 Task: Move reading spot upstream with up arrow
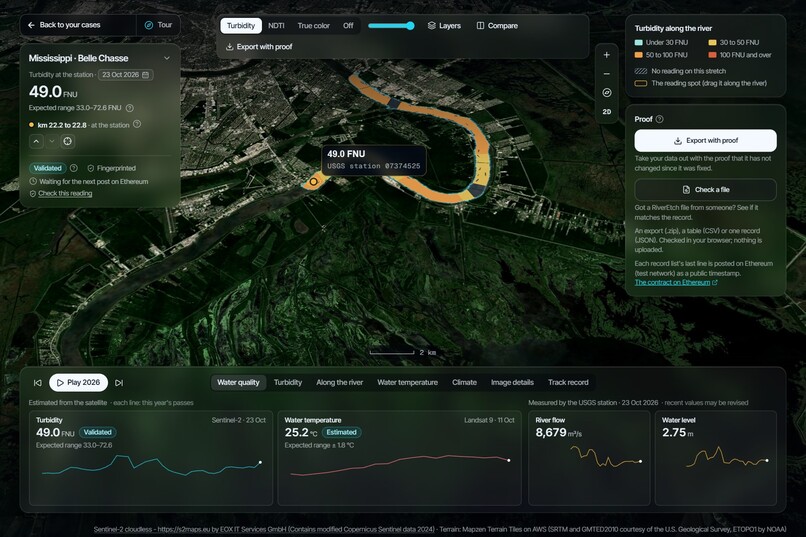coord(36,141)
